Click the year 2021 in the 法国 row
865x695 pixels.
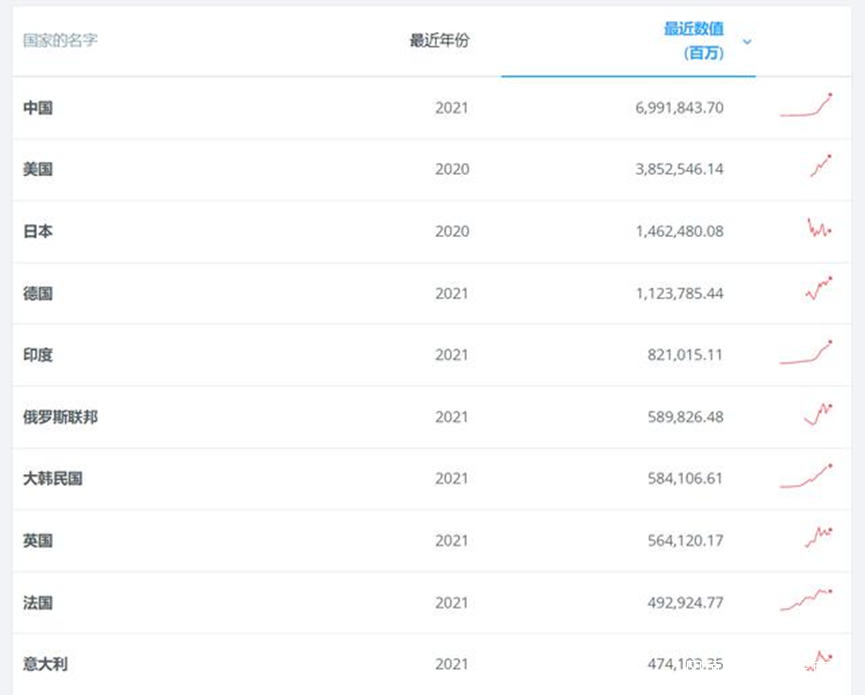point(452,603)
